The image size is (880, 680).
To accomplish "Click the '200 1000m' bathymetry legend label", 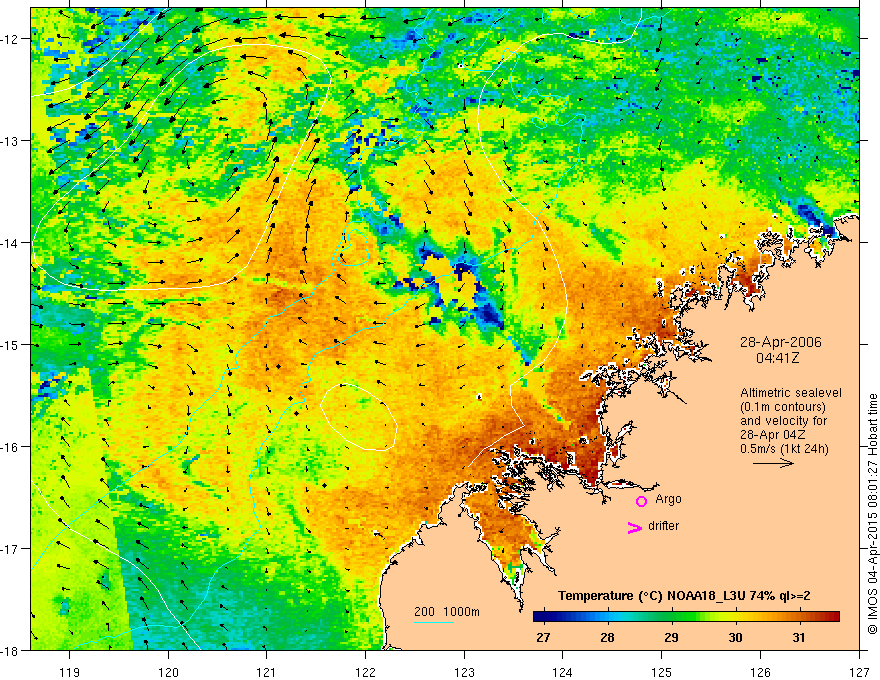I will [x=447, y=612].
